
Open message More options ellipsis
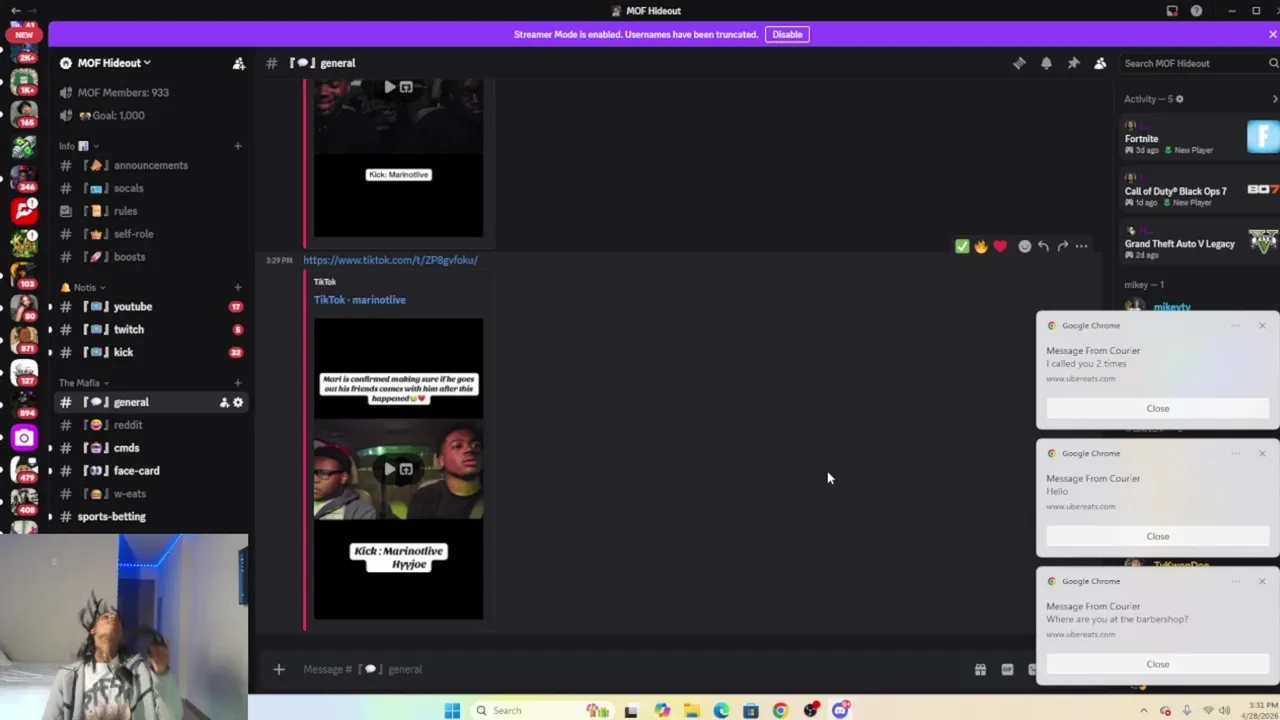1081,246
